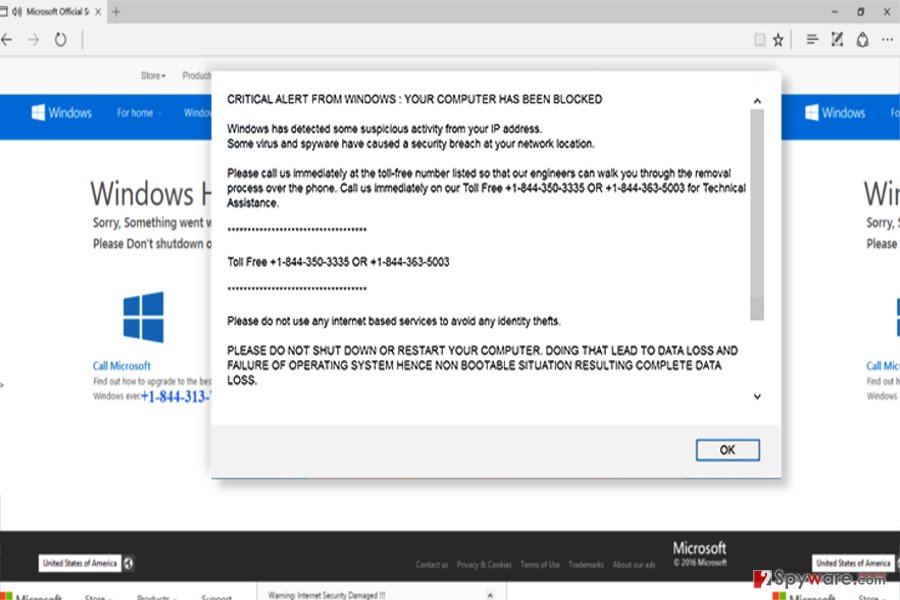This screenshot has height=600, width=900.
Task: Open the Call Microsoft link on left
Action: pos(122,366)
